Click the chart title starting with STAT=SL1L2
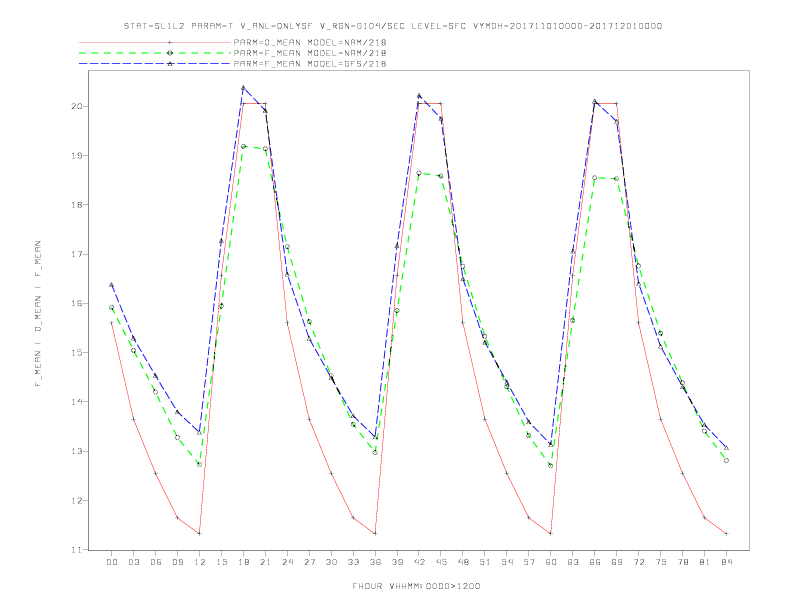This screenshot has width=792, height=612. 393,26
